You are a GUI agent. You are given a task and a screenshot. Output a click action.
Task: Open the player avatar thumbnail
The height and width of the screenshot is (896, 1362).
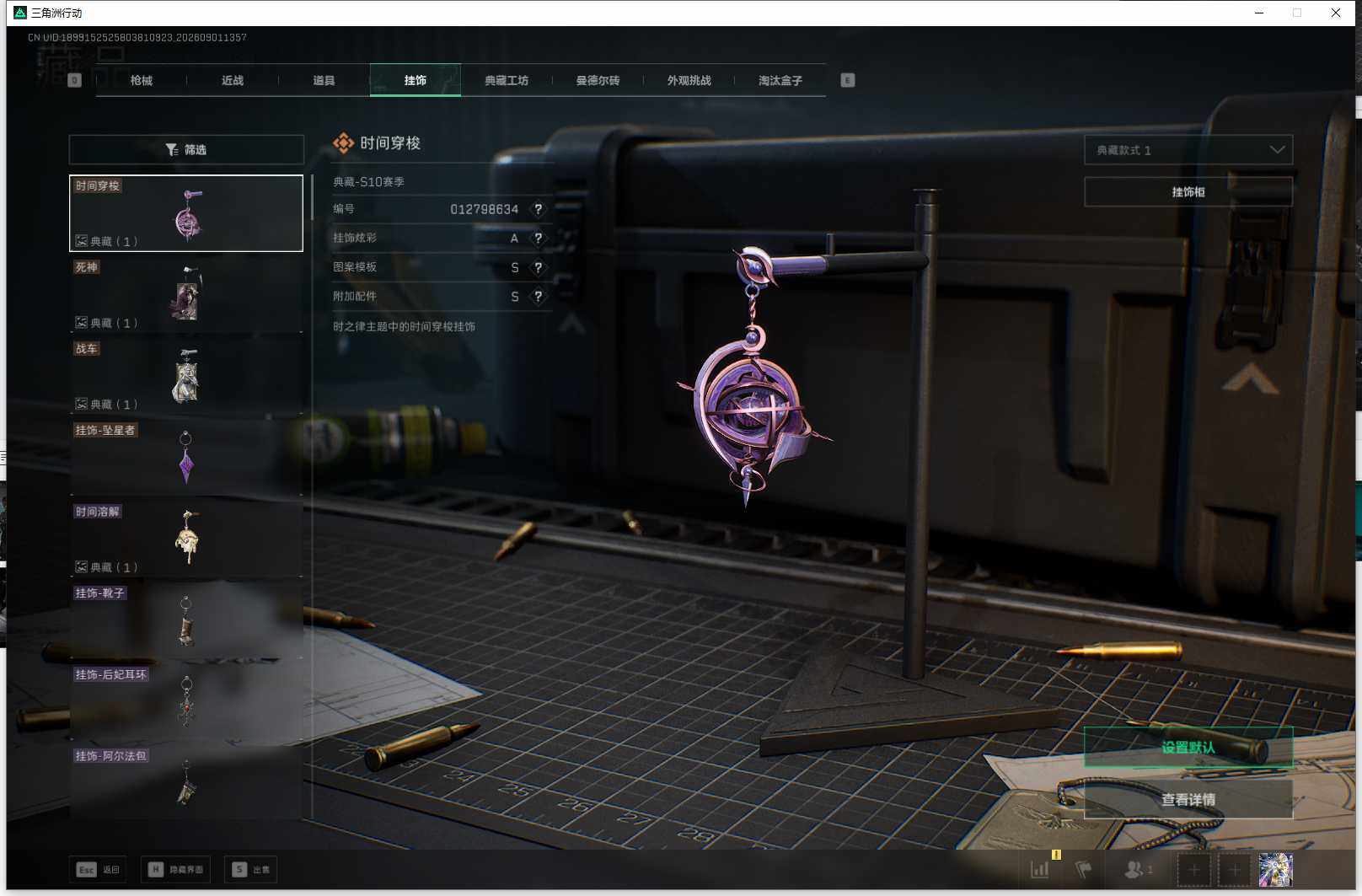[x=1275, y=870]
